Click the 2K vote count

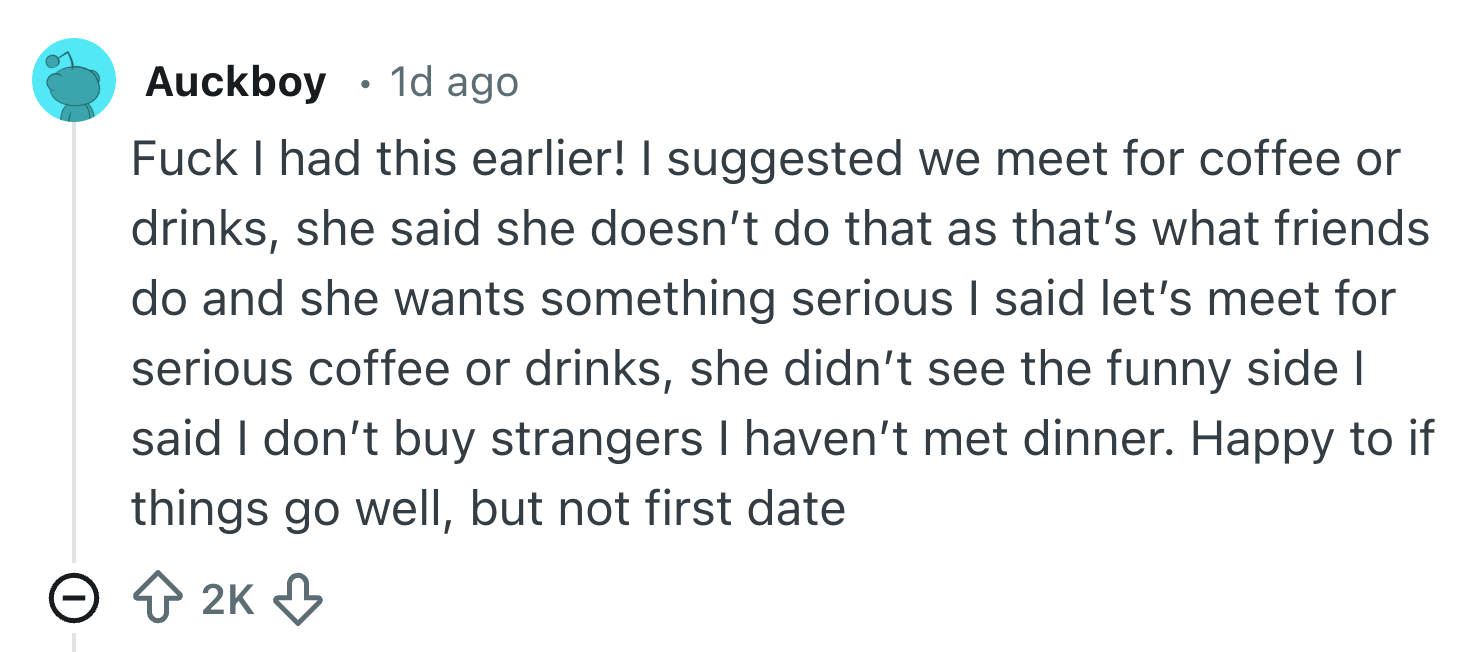click(x=227, y=598)
